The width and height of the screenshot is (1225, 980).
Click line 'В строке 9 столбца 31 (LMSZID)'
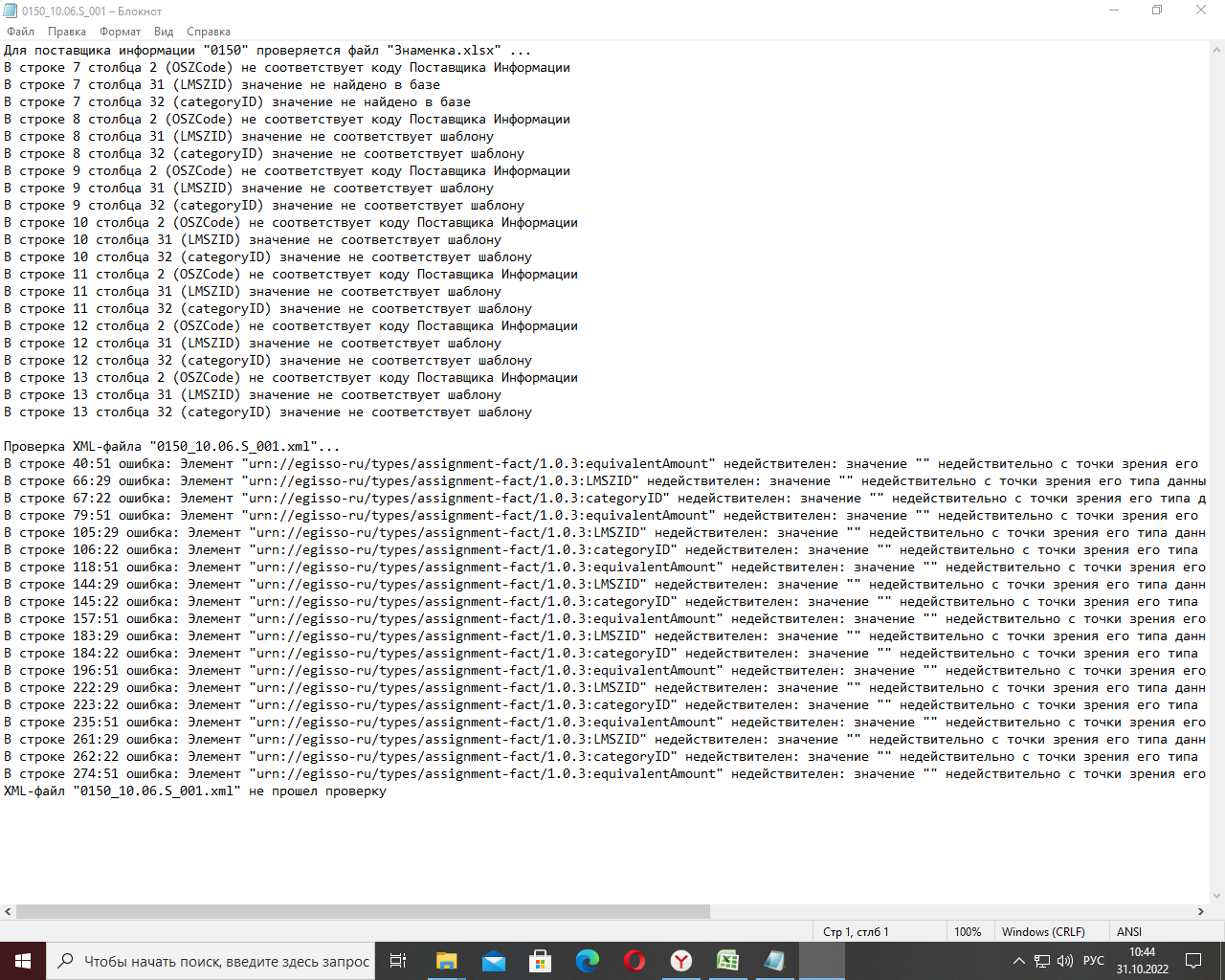tap(249, 189)
